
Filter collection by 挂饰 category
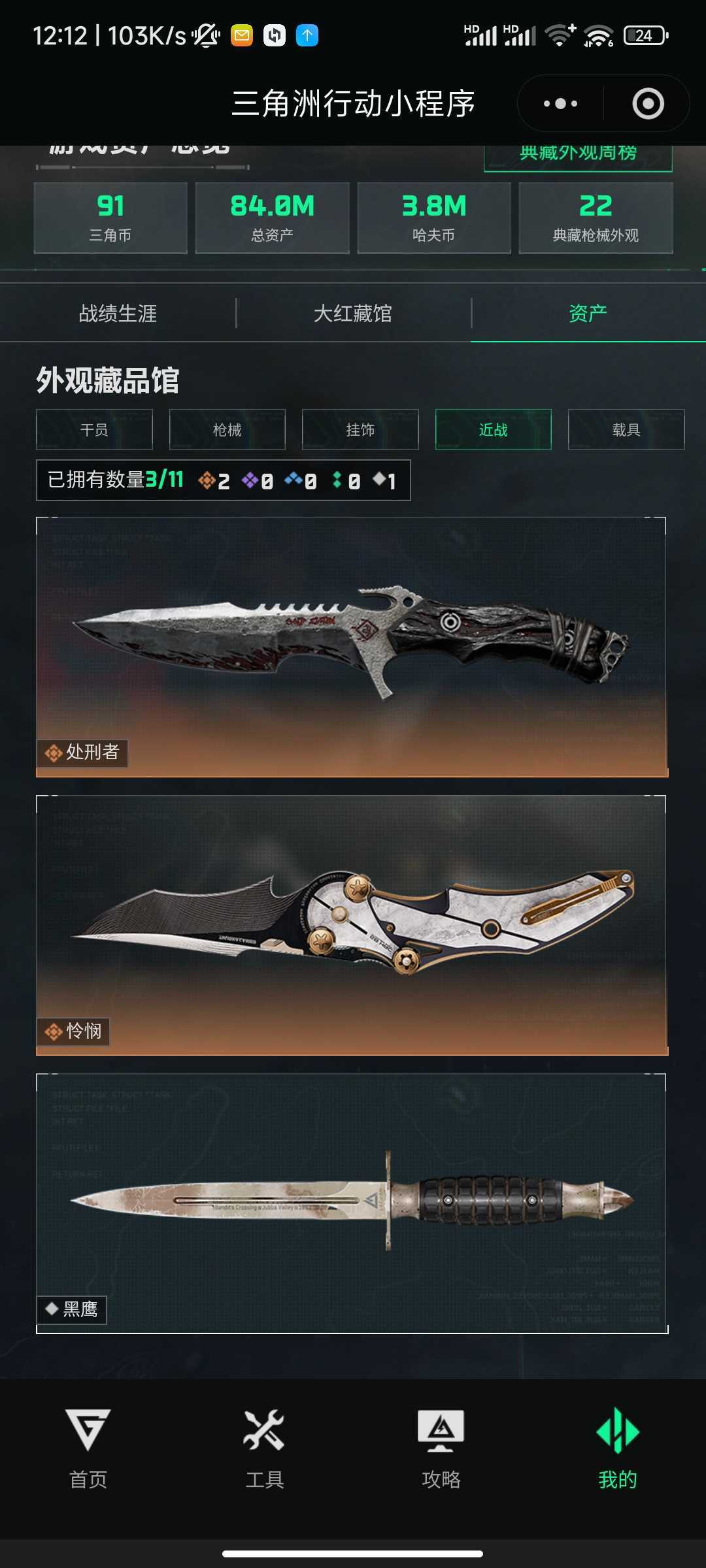(x=360, y=429)
